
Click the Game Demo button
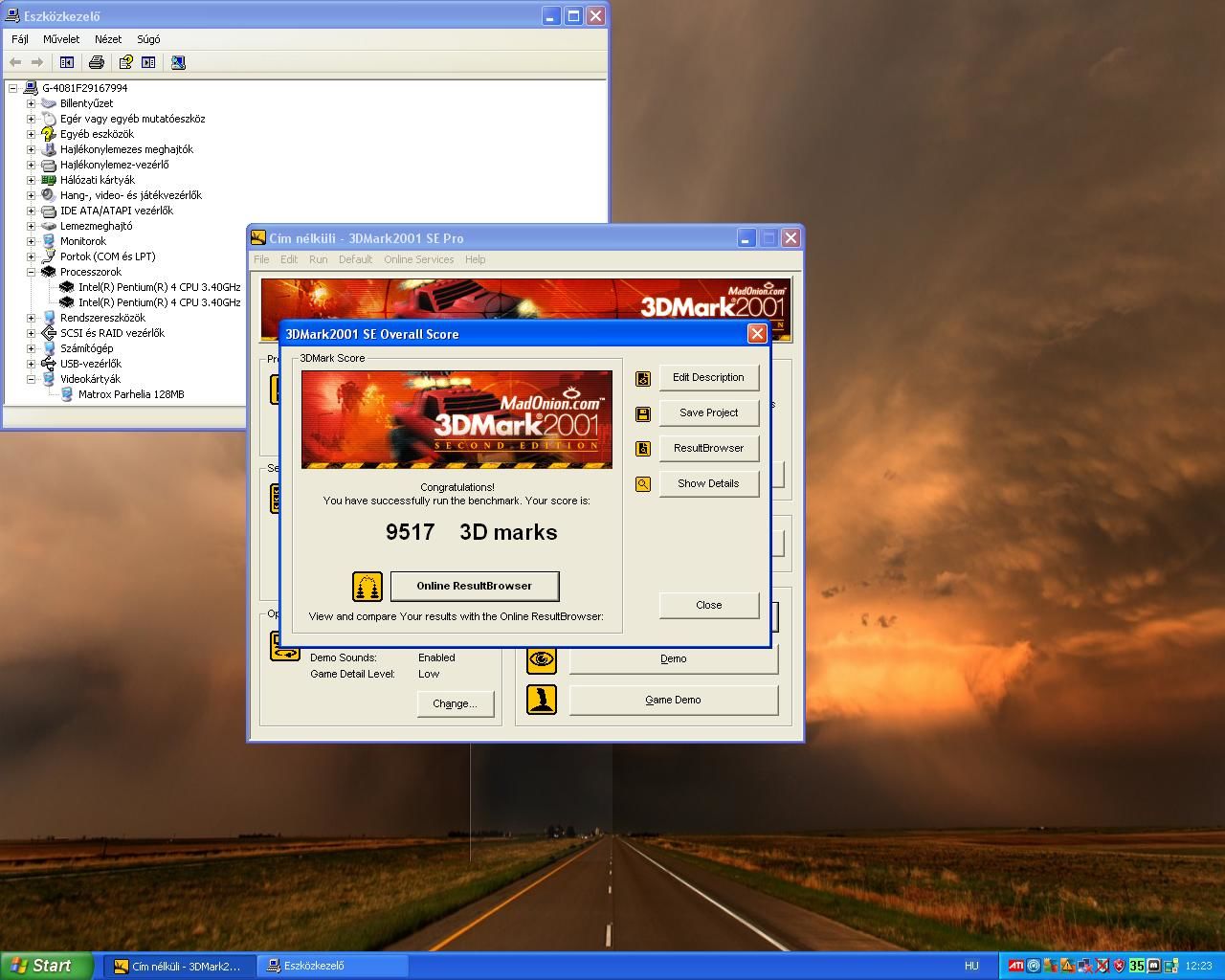click(674, 700)
